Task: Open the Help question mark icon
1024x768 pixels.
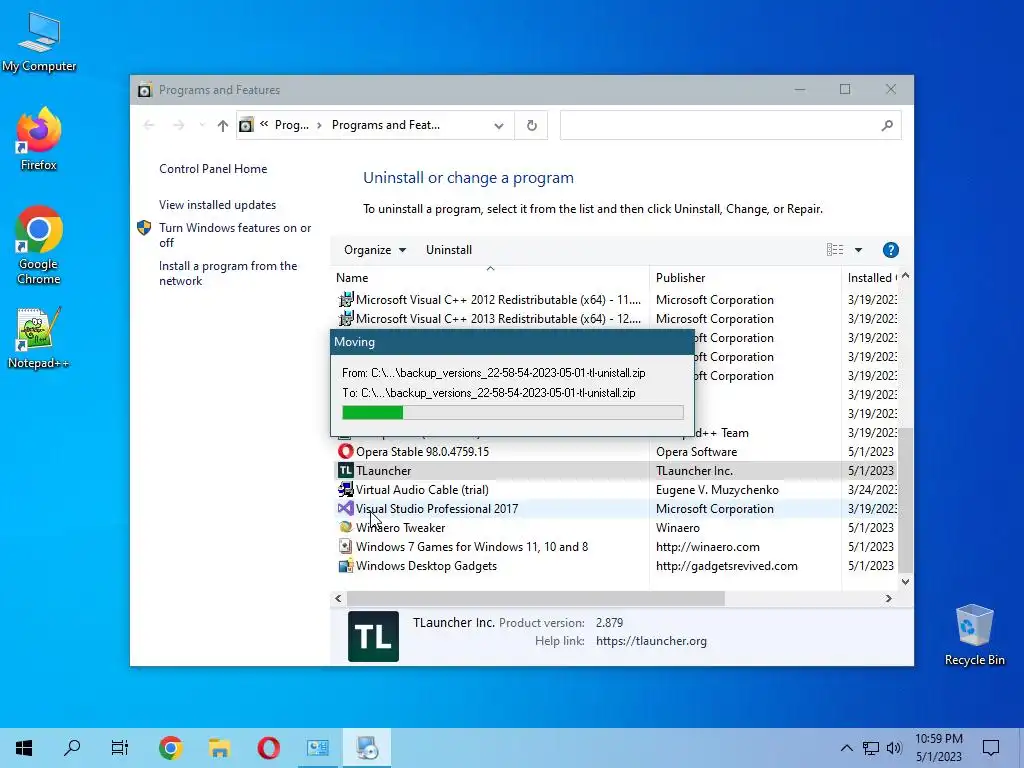Action: click(x=890, y=249)
